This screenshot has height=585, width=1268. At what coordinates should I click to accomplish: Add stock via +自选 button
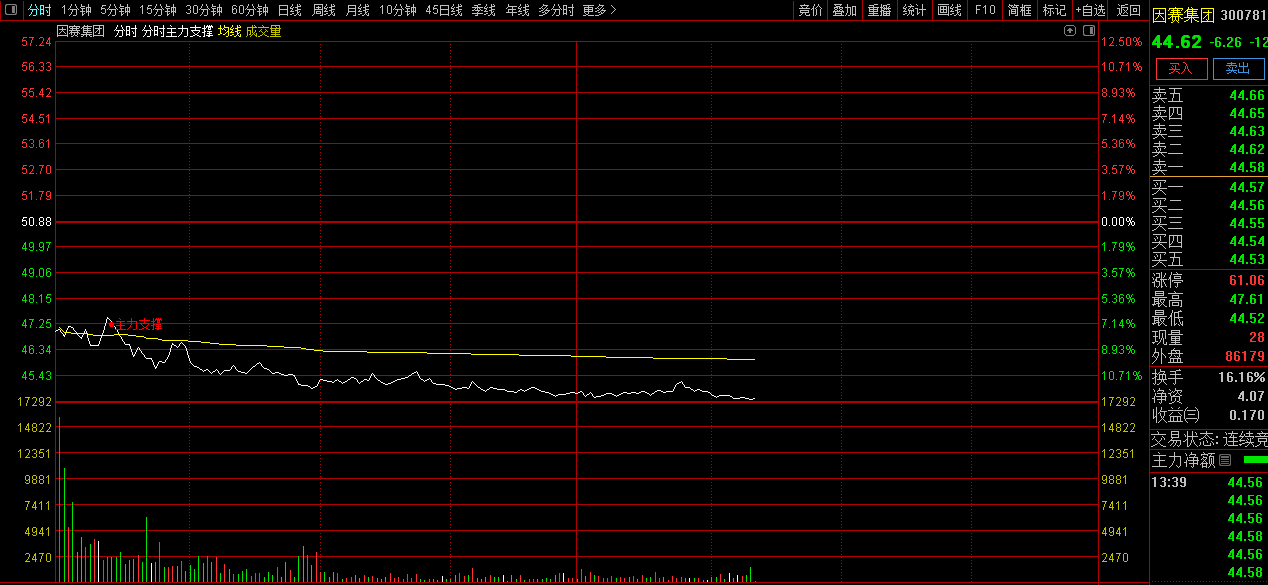1091,10
